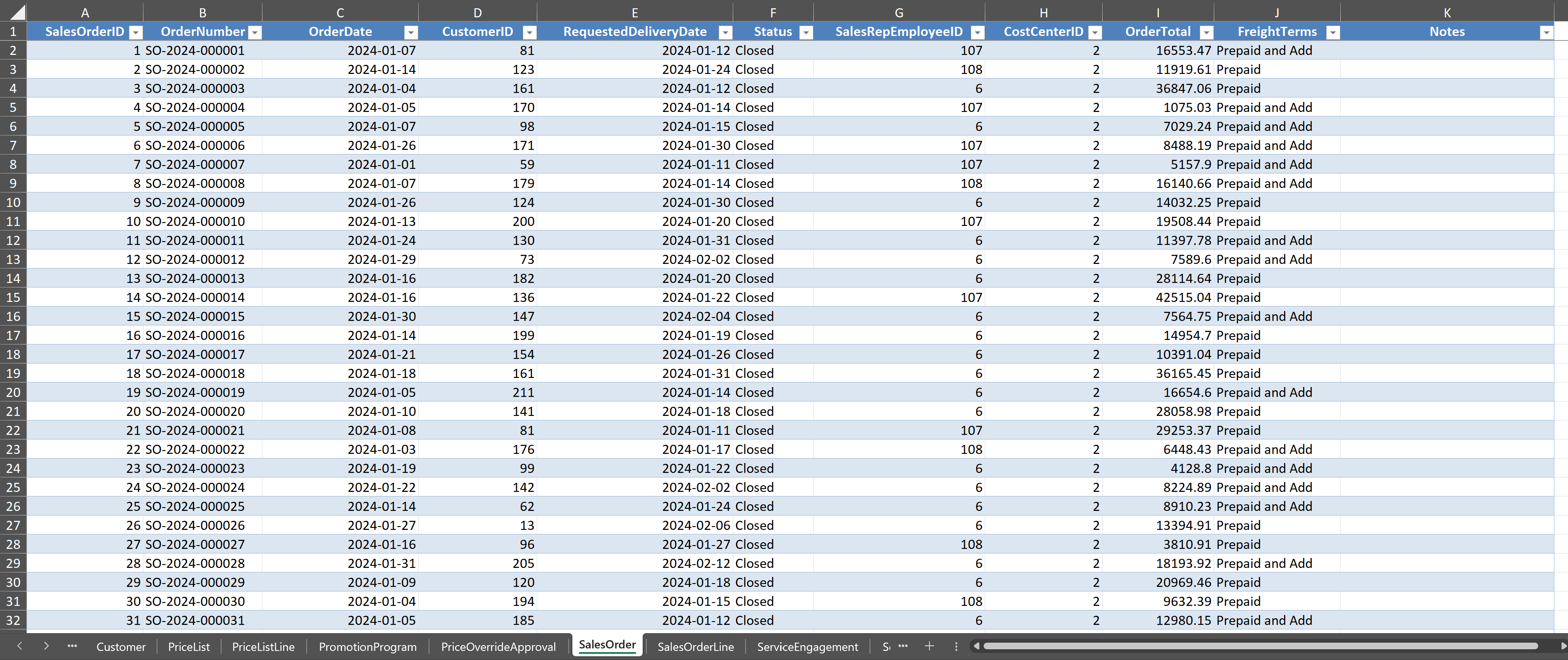Image resolution: width=1568 pixels, height=660 pixels.
Task: Show more sheets via ellipsis after ServiceEngagement
Action: (x=903, y=646)
